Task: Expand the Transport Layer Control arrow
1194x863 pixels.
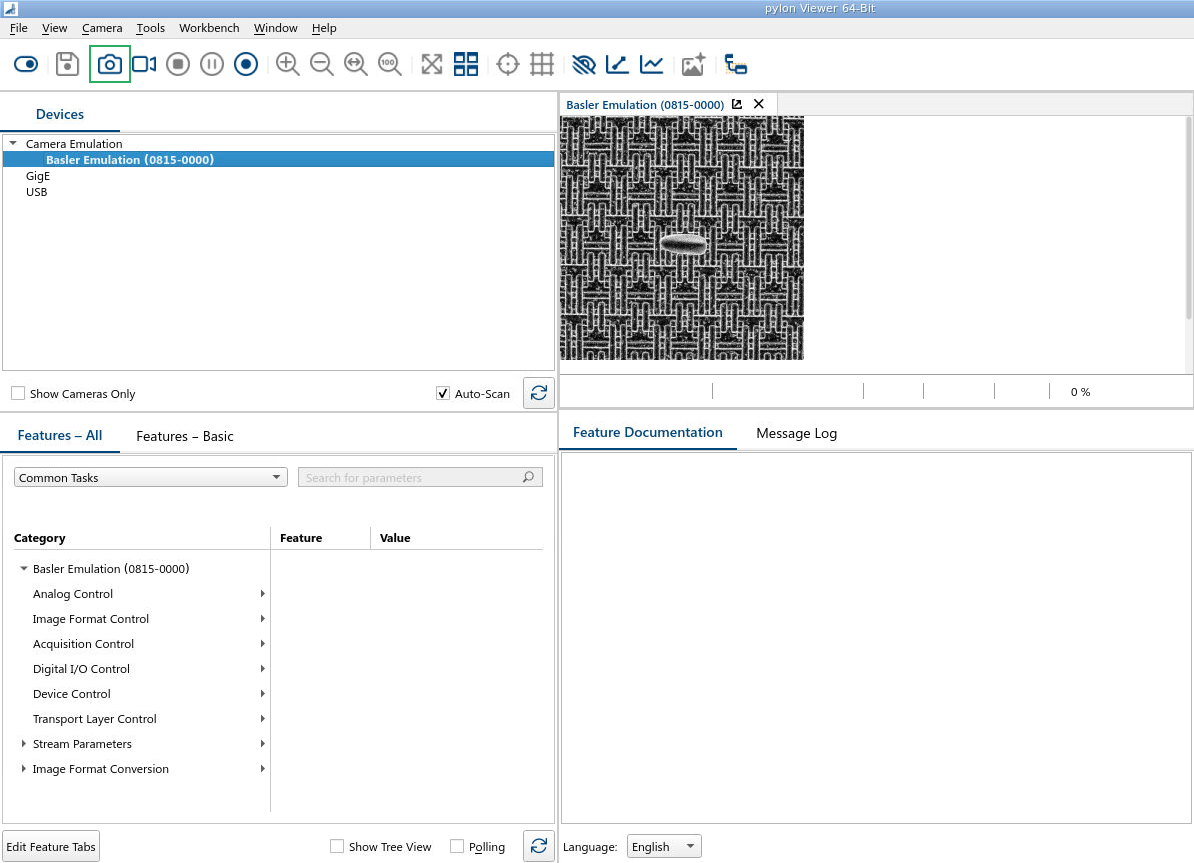Action: 262,719
